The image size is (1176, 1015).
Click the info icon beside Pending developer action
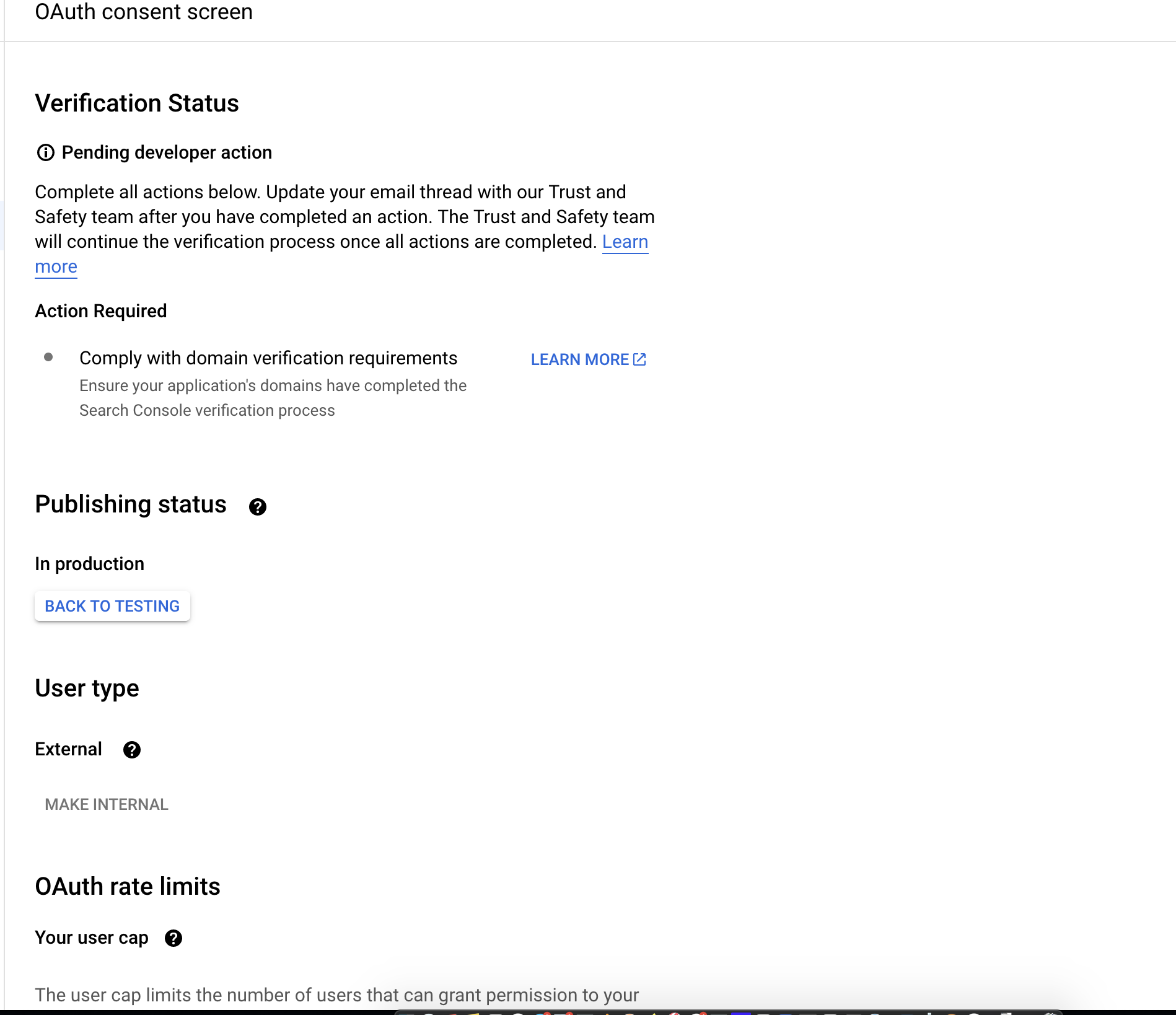pyautogui.click(x=46, y=152)
